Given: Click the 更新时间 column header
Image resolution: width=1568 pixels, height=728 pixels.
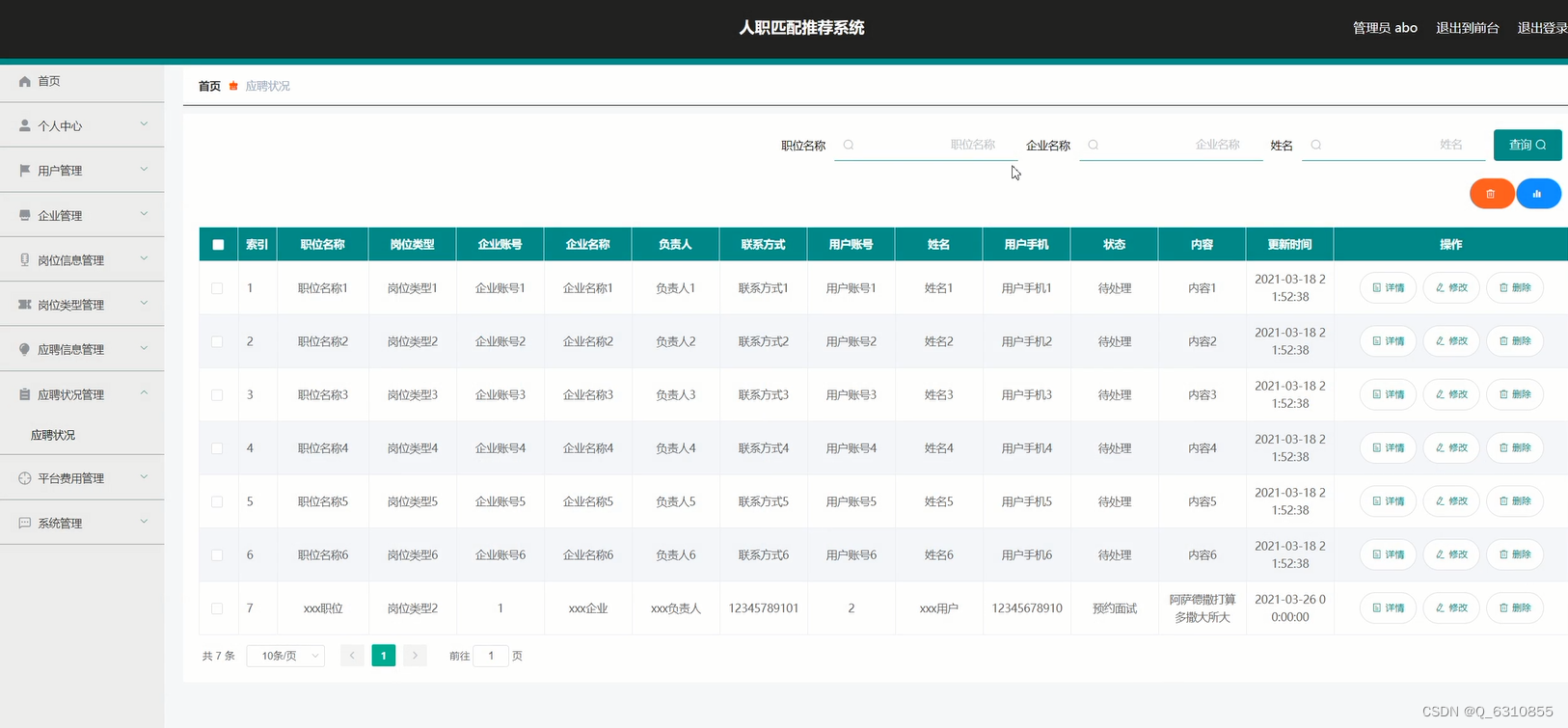Looking at the screenshot, I should click(1289, 245).
